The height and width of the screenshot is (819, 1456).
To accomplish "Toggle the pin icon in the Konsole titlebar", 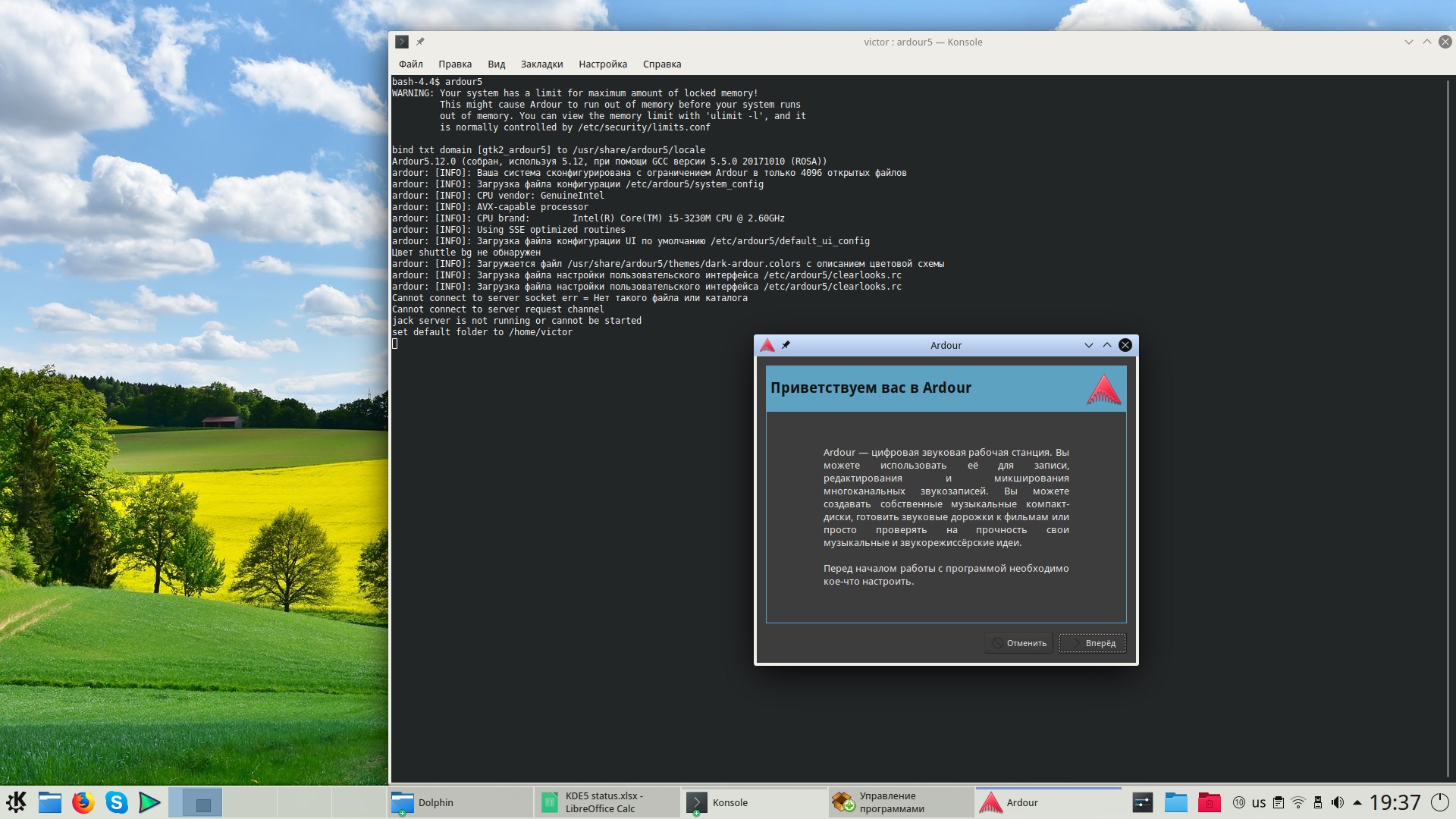I will point(420,42).
